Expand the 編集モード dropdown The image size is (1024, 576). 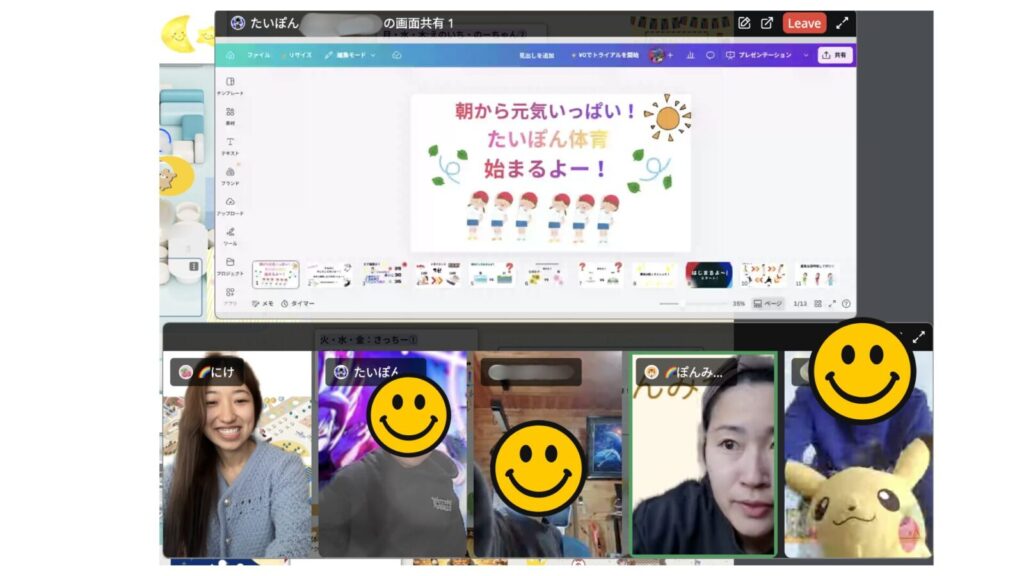pyautogui.click(x=350, y=55)
